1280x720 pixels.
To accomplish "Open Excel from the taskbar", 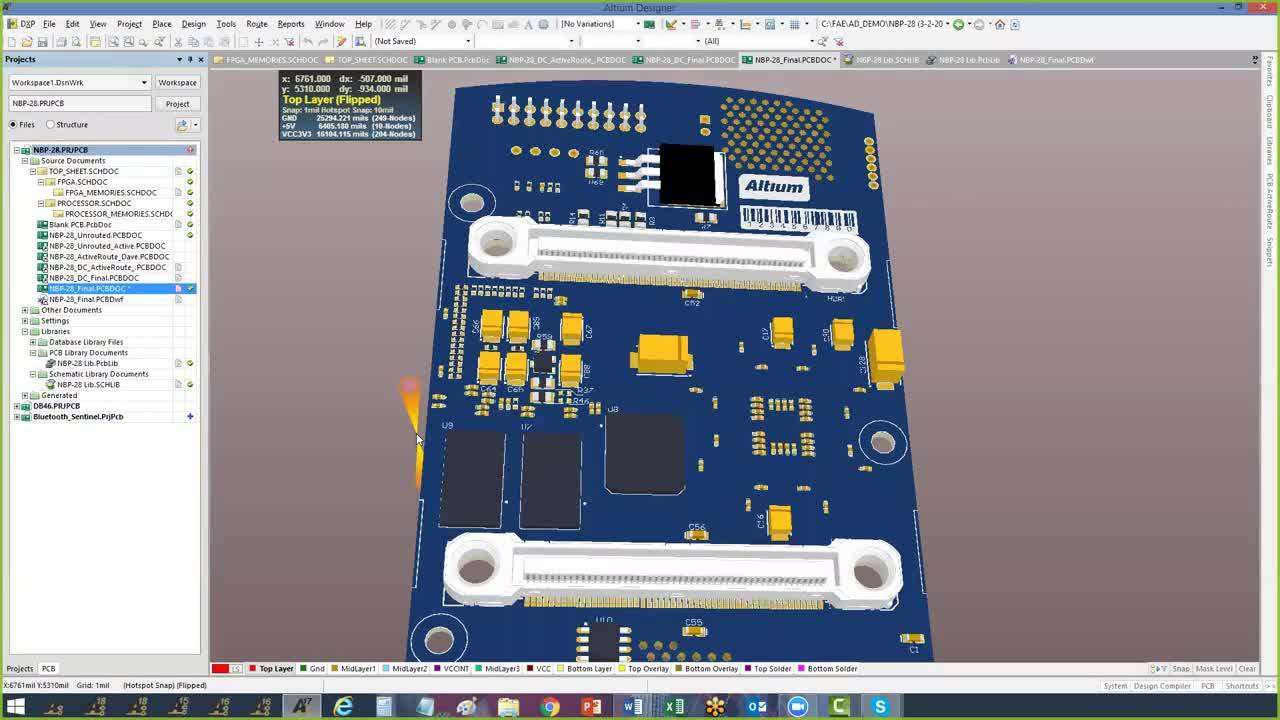I will click(674, 707).
